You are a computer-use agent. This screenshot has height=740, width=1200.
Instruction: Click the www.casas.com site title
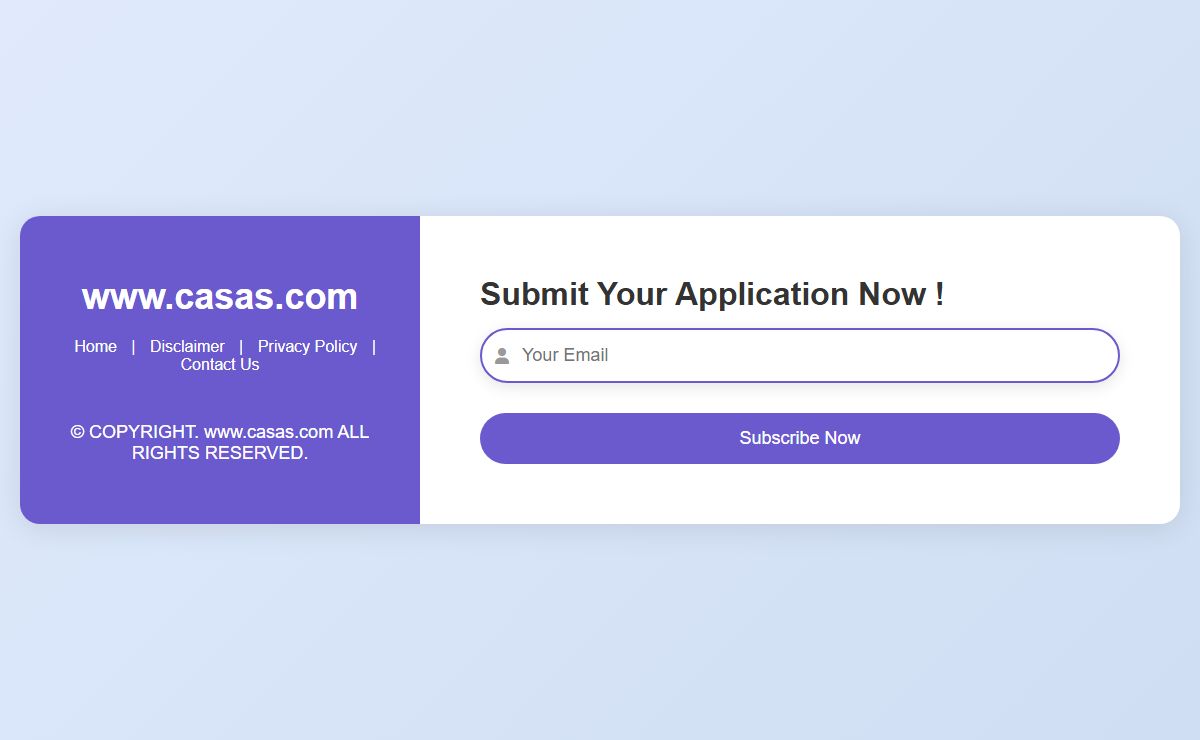click(220, 297)
